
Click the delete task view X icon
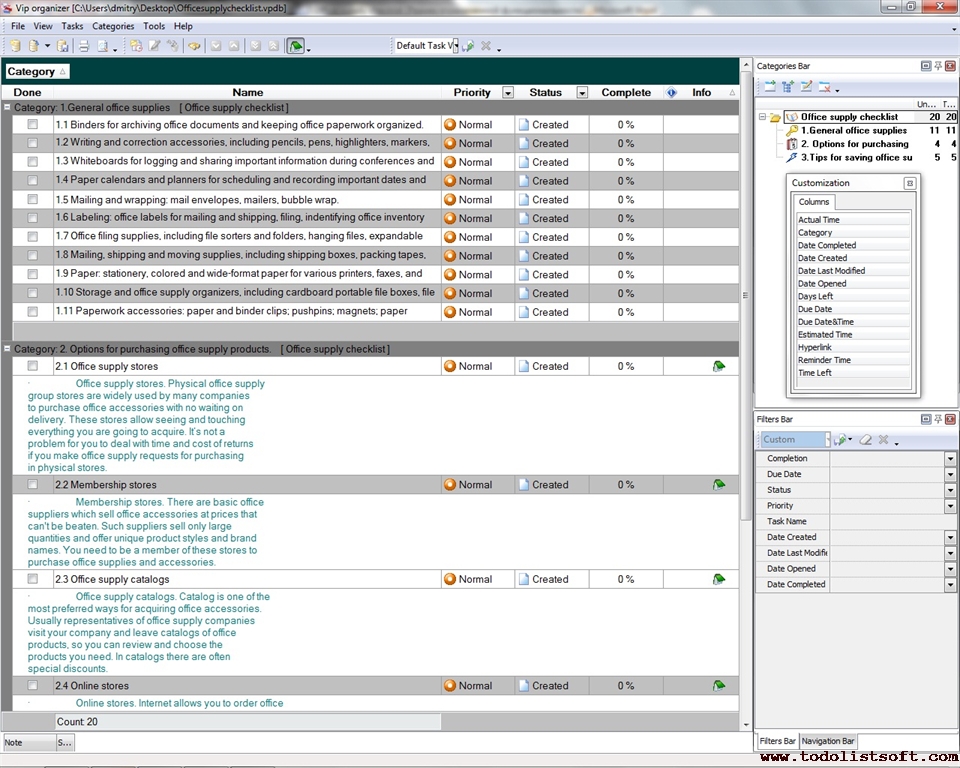click(x=486, y=46)
